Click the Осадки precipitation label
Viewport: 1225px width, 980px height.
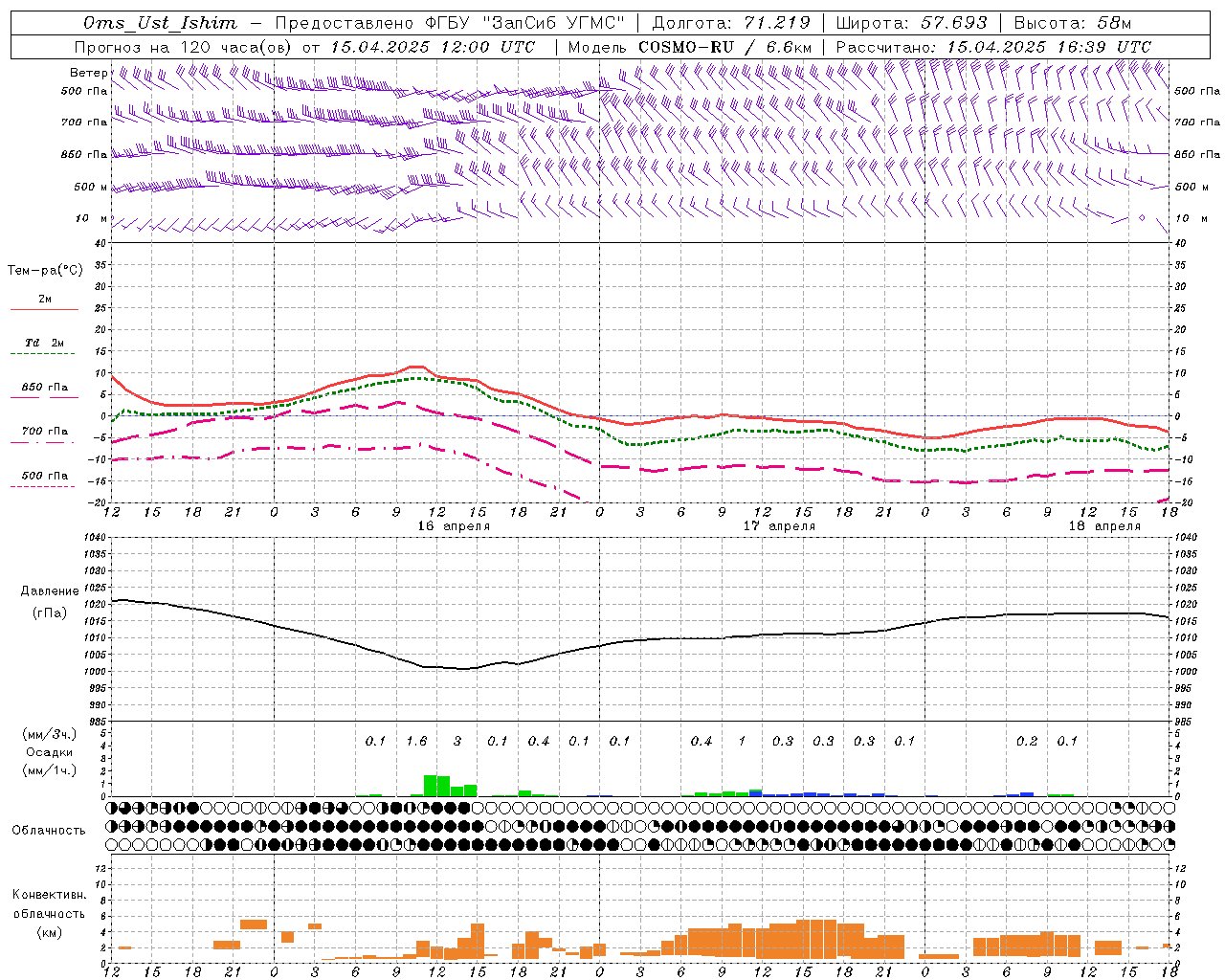[50, 752]
